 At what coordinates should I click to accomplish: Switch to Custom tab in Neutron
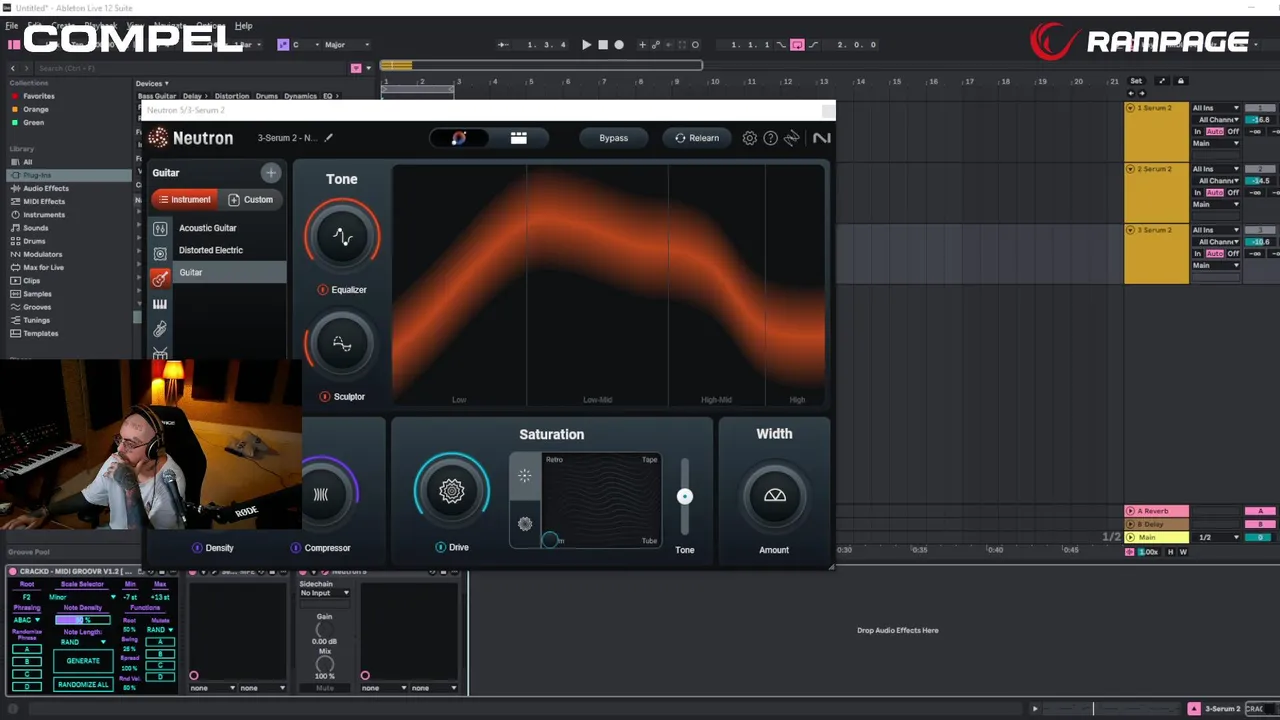250,199
